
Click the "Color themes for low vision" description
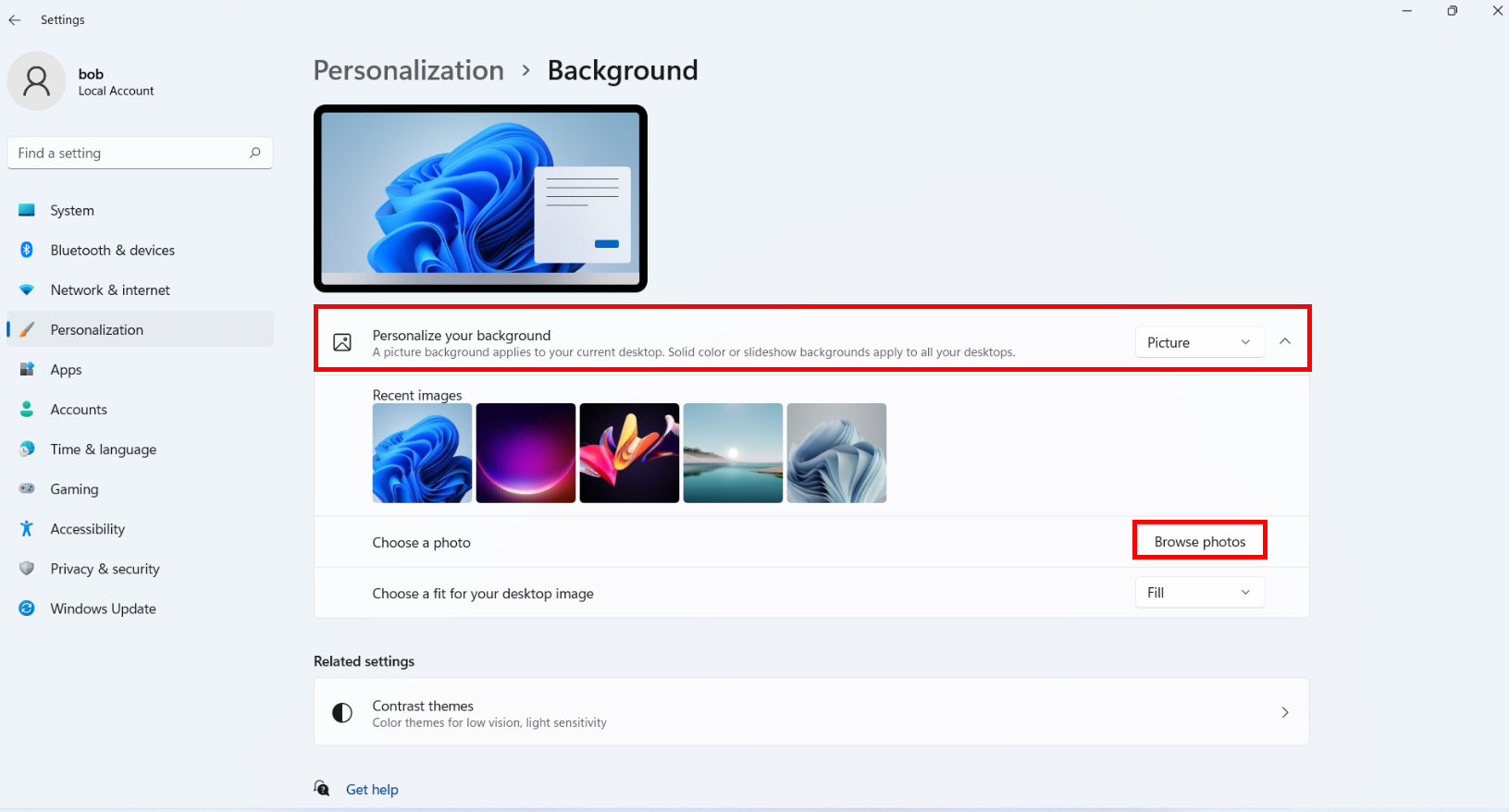tap(489, 722)
